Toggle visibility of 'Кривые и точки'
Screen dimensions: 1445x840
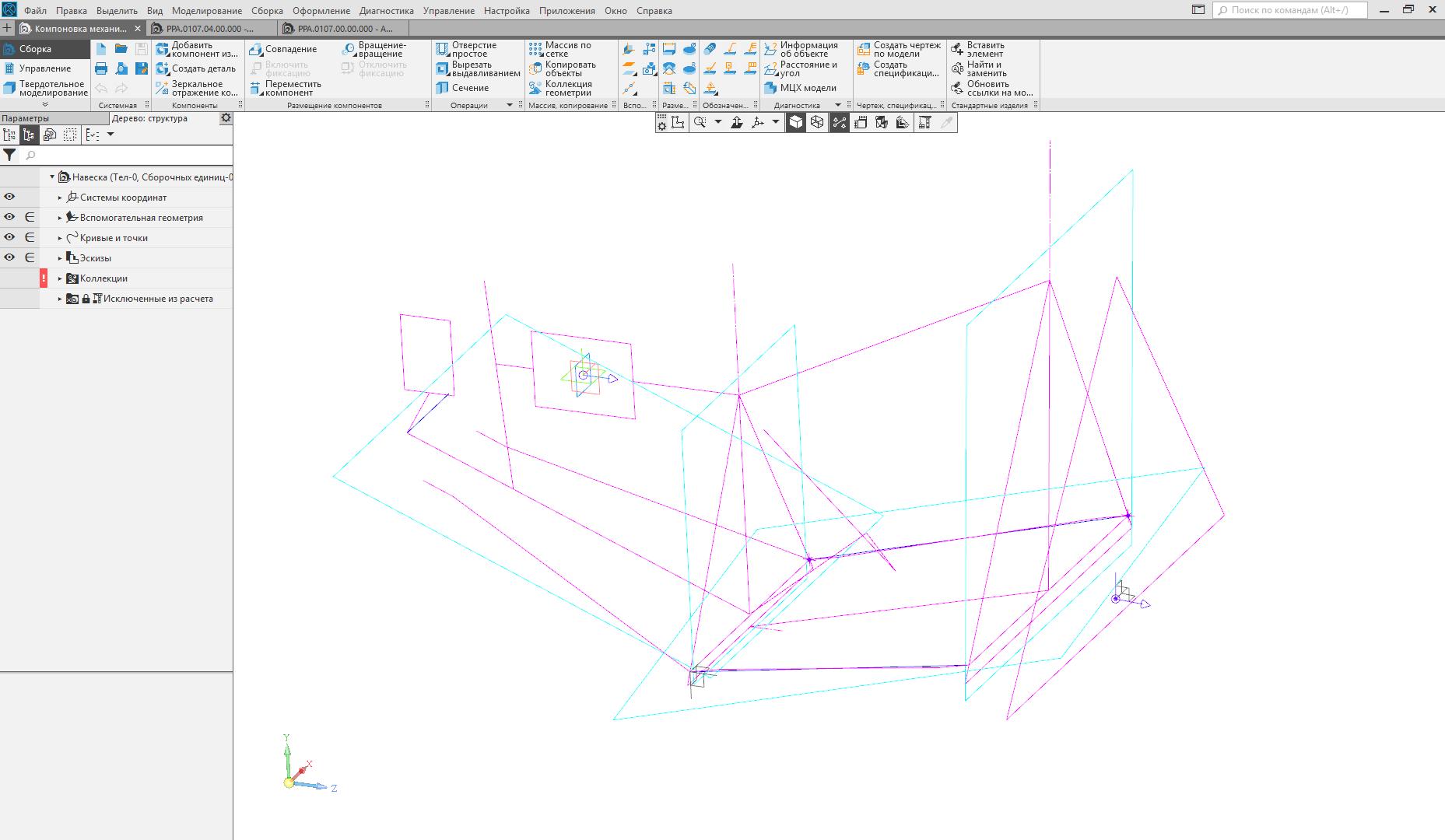coord(9,238)
